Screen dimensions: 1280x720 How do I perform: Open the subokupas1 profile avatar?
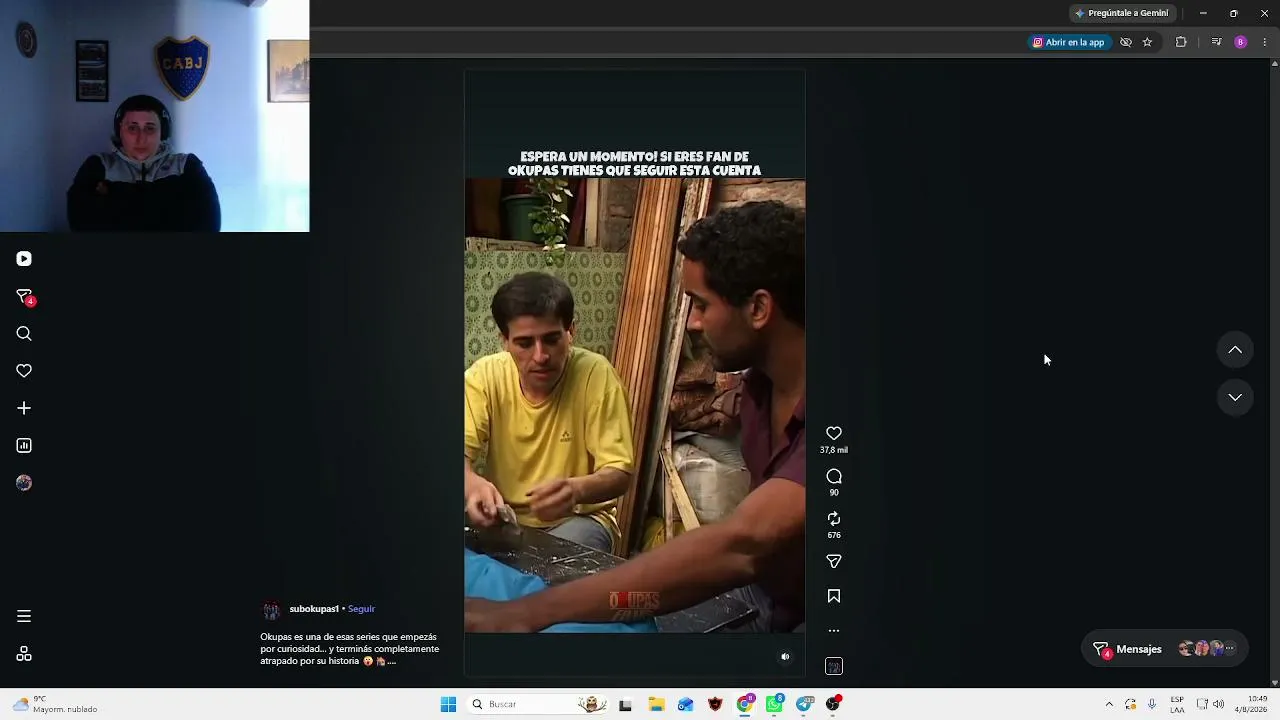click(271, 611)
